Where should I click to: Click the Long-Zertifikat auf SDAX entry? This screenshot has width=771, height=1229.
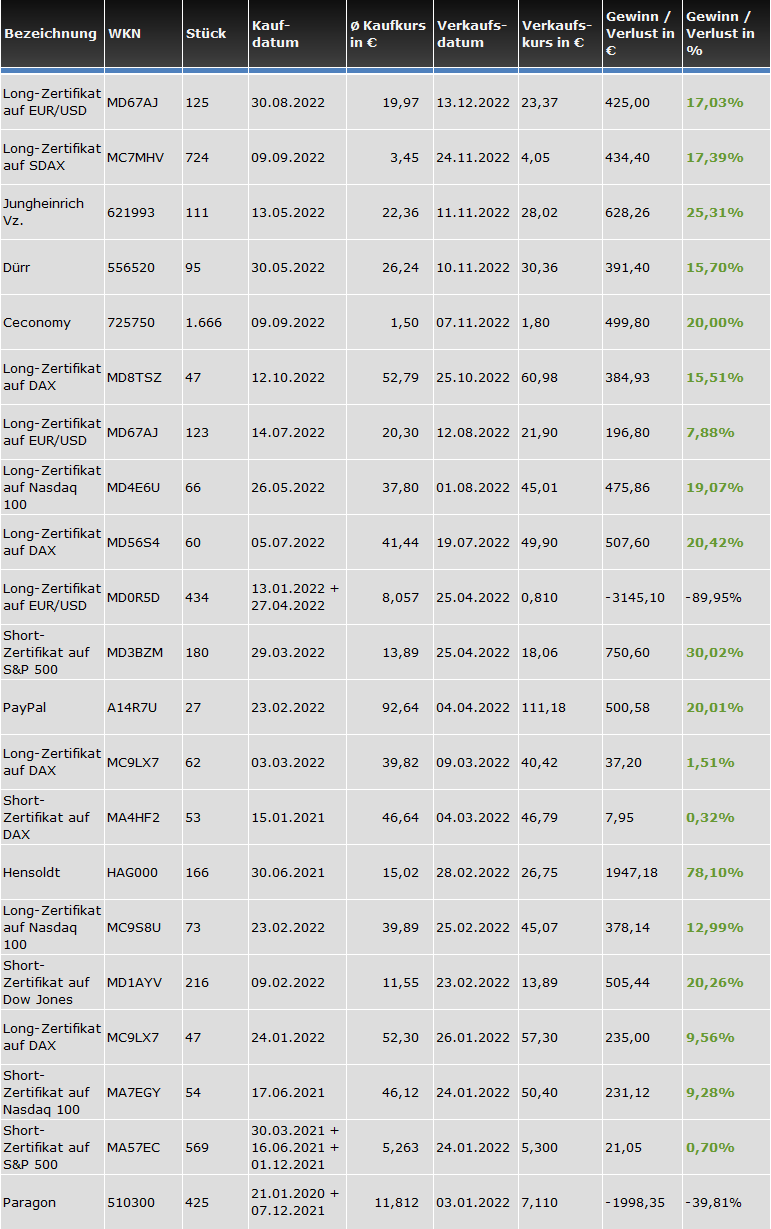pyautogui.click(x=52, y=158)
